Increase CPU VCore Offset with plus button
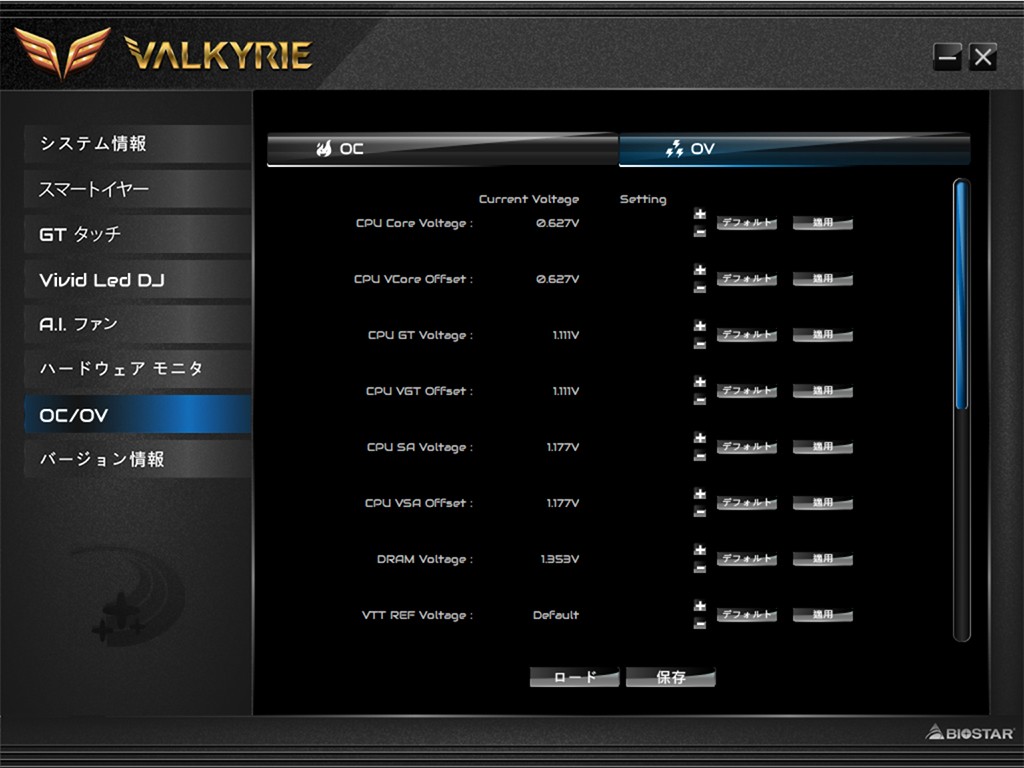 (x=699, y=270)
